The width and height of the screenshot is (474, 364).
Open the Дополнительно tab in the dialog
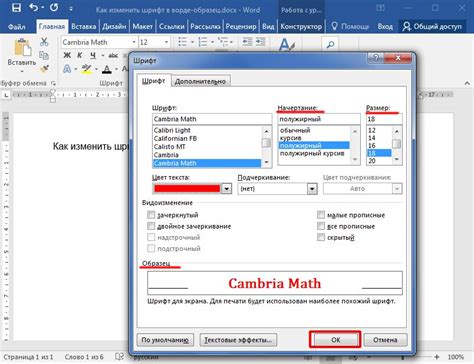(x=200, y=81)
